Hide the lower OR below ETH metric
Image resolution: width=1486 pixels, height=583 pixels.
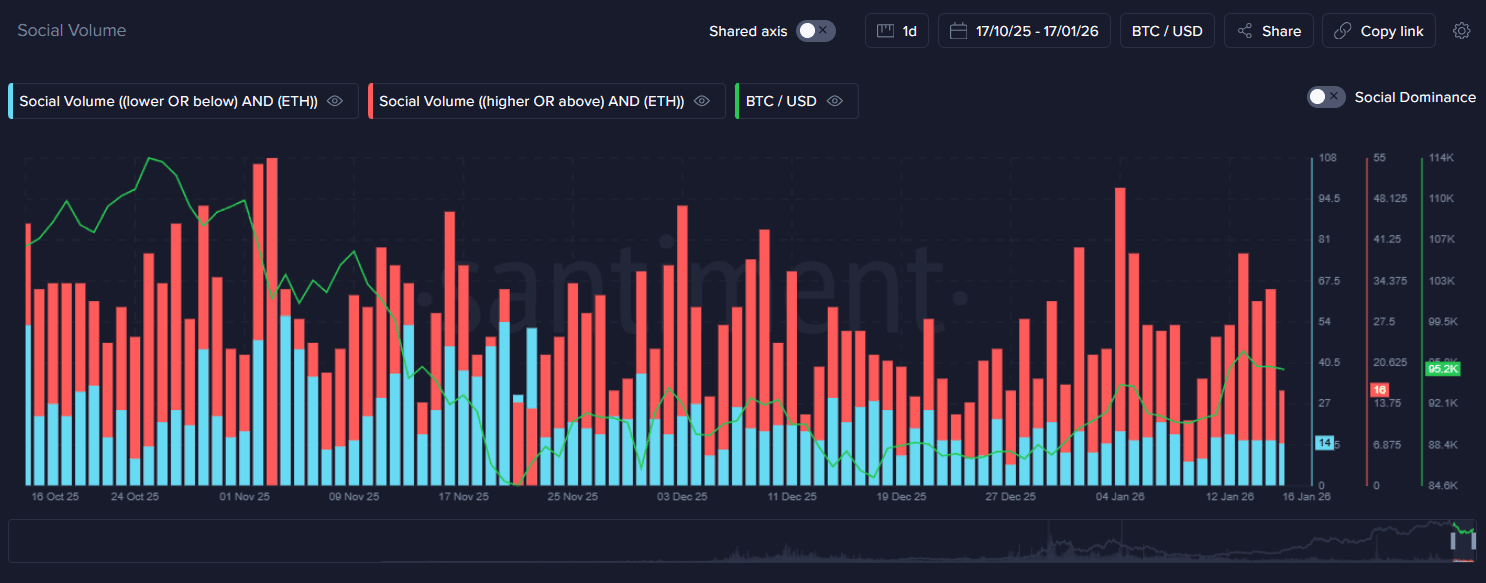pos(335,101)
